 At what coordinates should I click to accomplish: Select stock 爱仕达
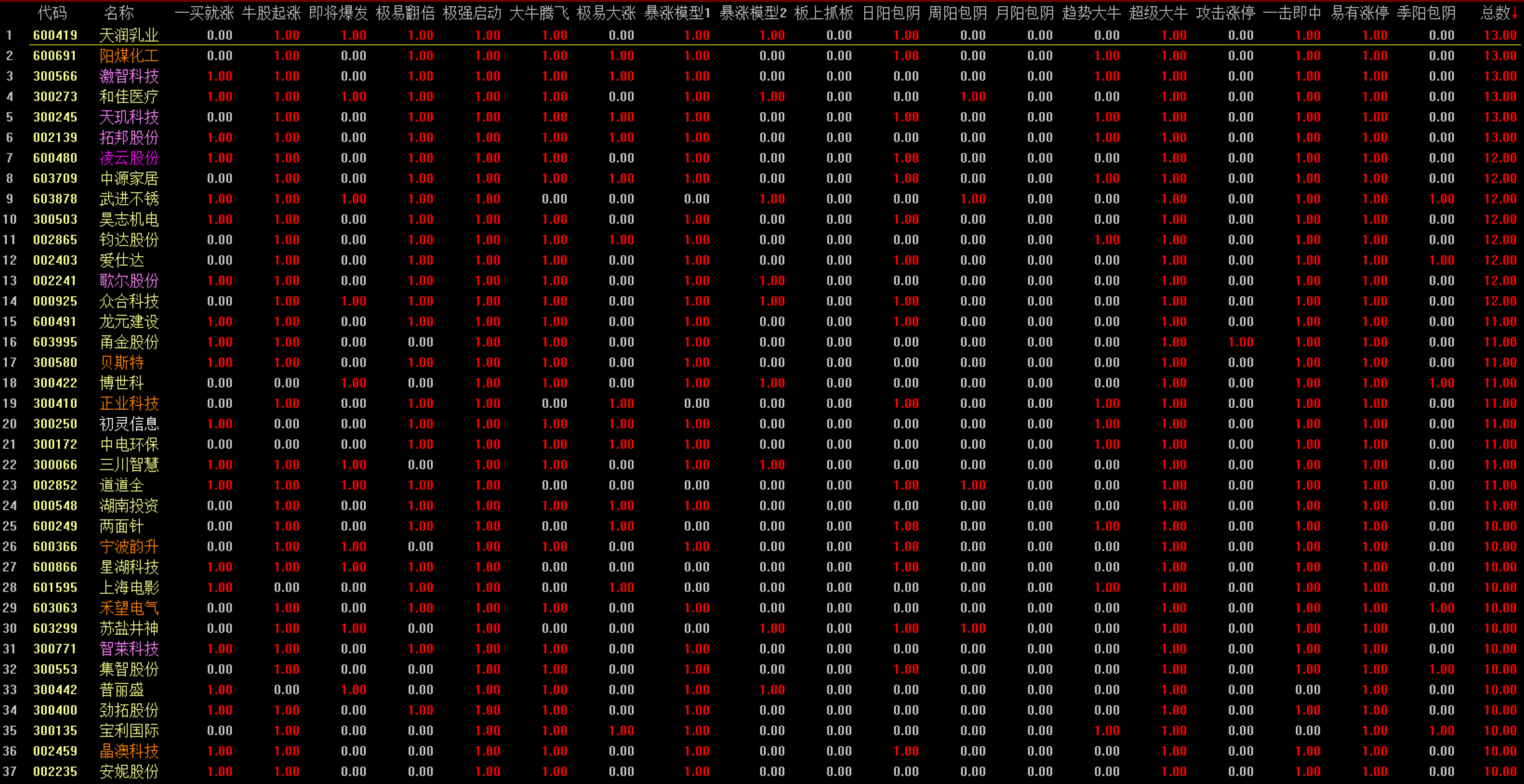tap(122, 260)
